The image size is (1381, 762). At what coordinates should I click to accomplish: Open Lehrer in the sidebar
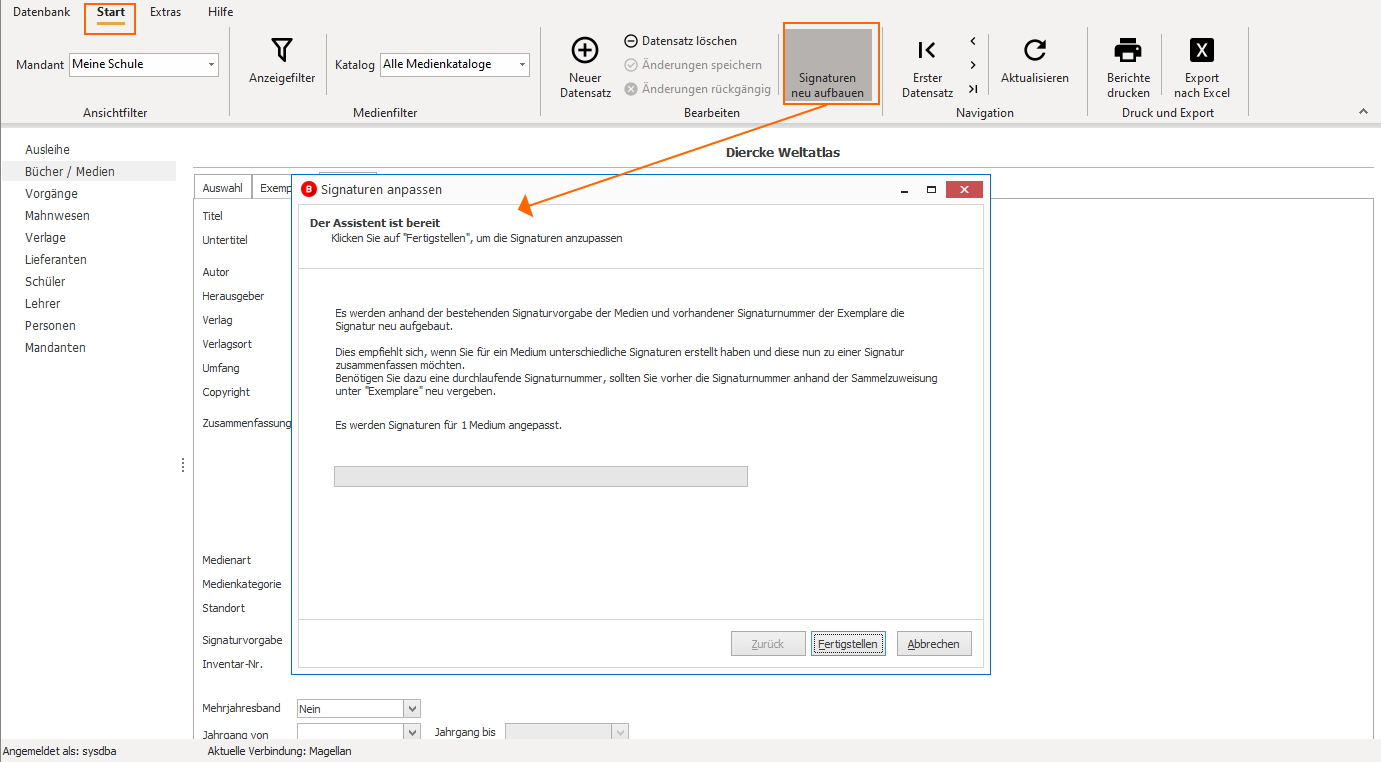pyautogui.click(x=43, y=304)
